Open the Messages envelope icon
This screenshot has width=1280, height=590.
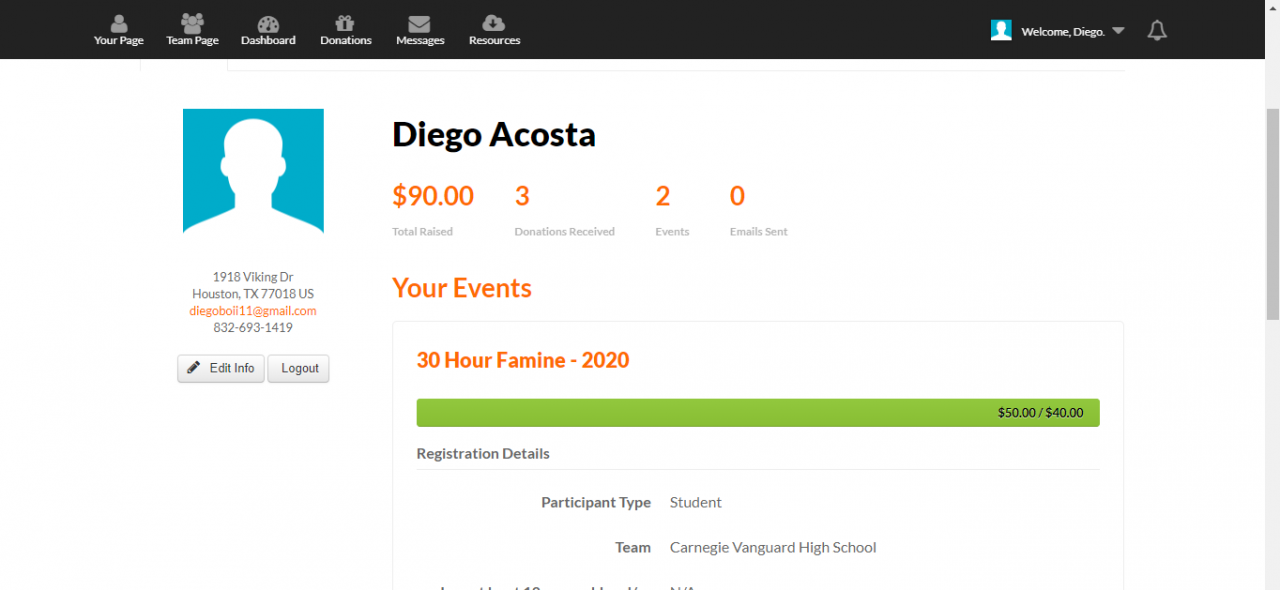pos(420,24)
